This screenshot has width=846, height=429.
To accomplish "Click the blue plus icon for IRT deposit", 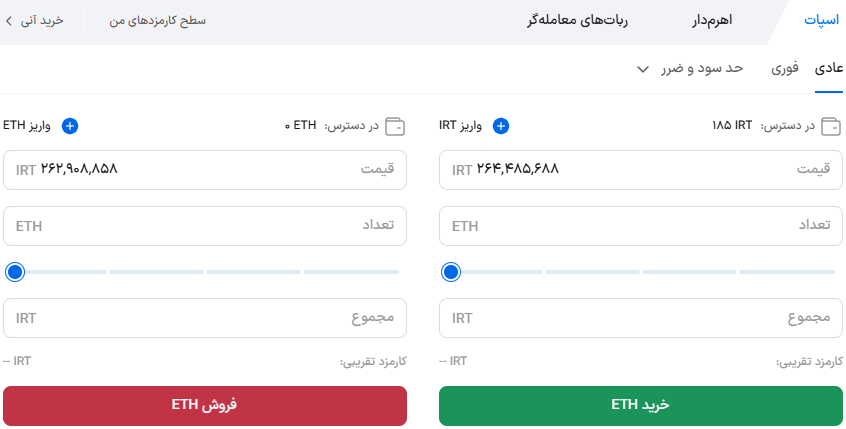I will [x=501, y=126].
